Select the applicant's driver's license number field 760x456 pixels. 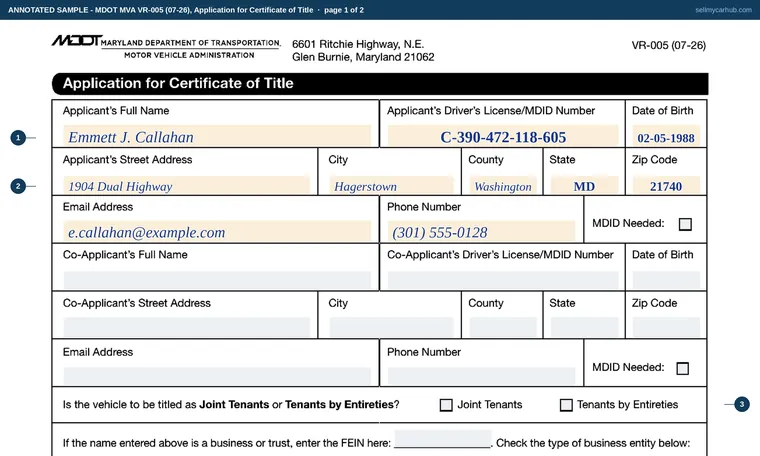coord(503,136)
